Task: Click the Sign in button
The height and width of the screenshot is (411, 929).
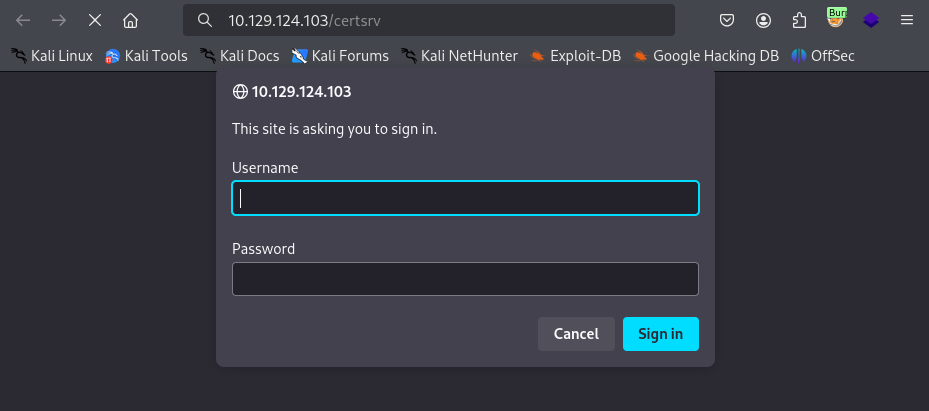Action: 661,334
